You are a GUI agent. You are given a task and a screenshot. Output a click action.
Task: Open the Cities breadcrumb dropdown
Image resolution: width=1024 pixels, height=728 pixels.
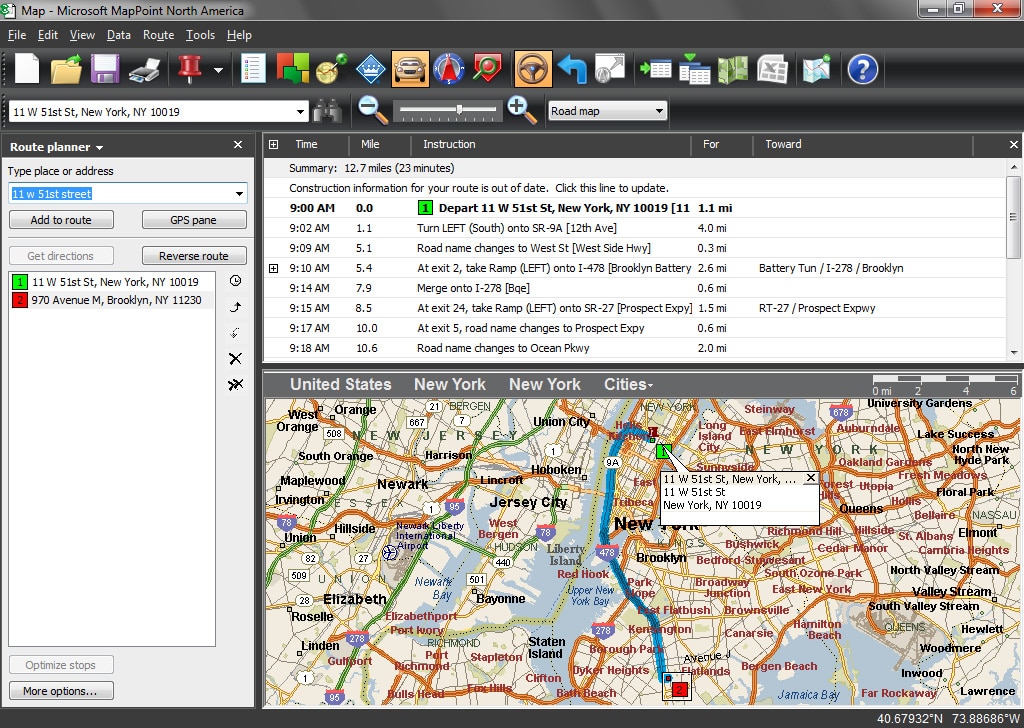pos(628,385)
